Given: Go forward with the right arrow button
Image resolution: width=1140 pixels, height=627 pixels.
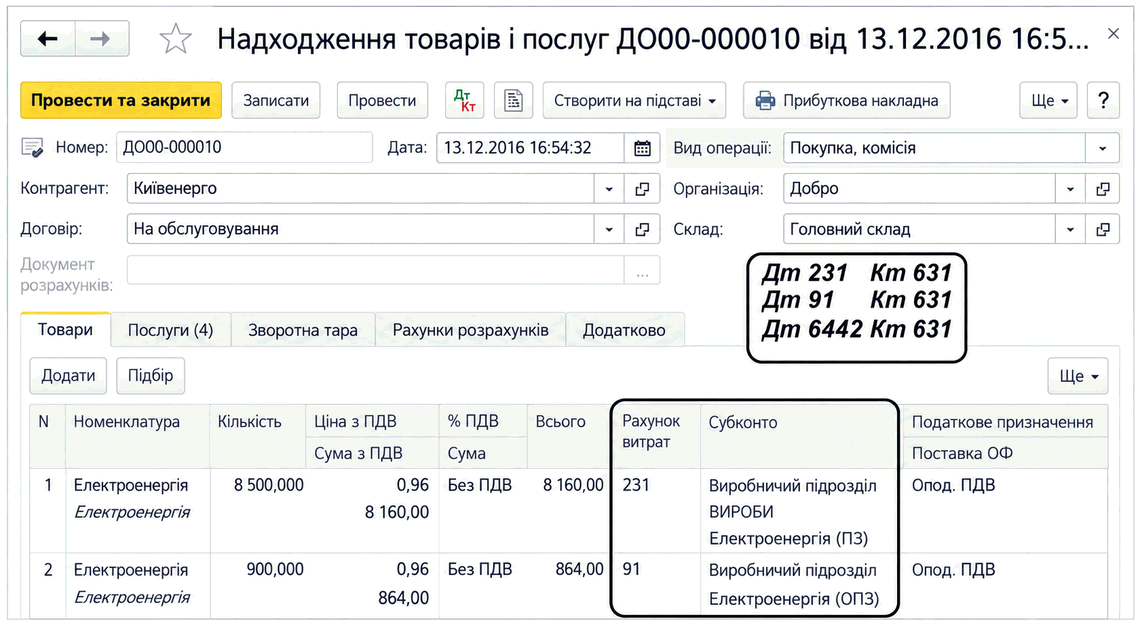Looking at the screenshot, I should 102,39.
